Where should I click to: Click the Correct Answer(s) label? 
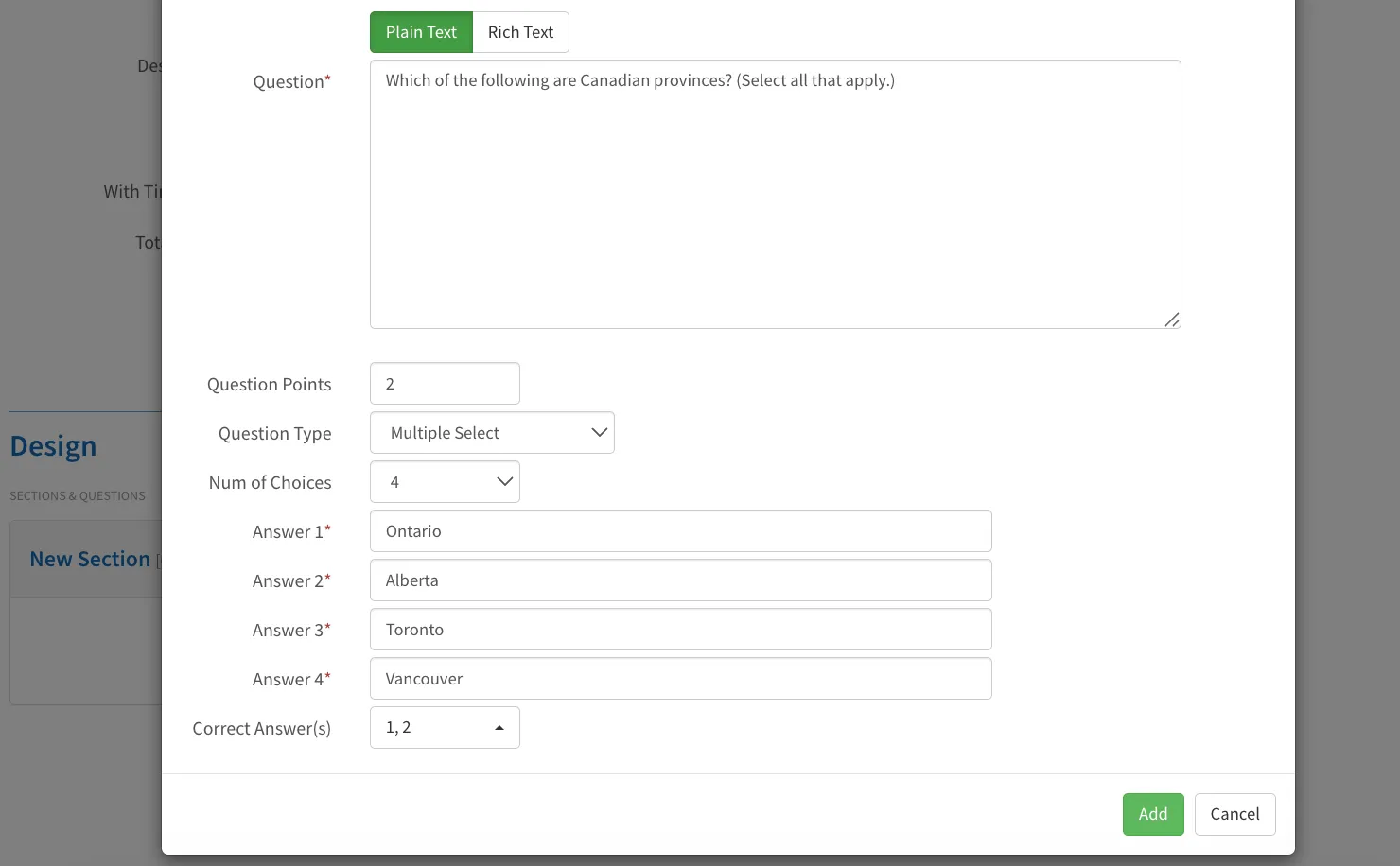pyautogui.click(x=261, y=729)
